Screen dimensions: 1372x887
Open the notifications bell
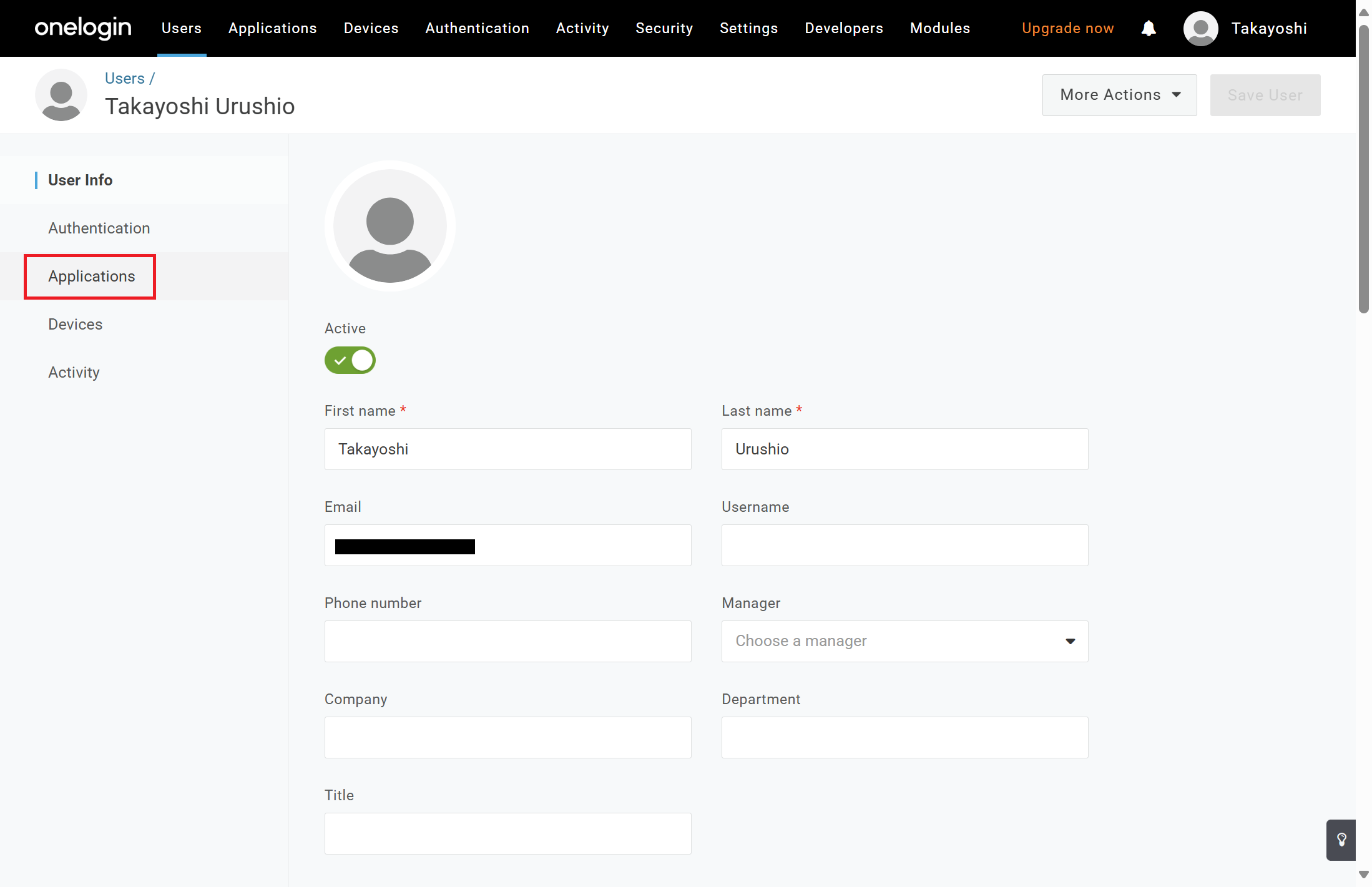(x=1149, y=28)
